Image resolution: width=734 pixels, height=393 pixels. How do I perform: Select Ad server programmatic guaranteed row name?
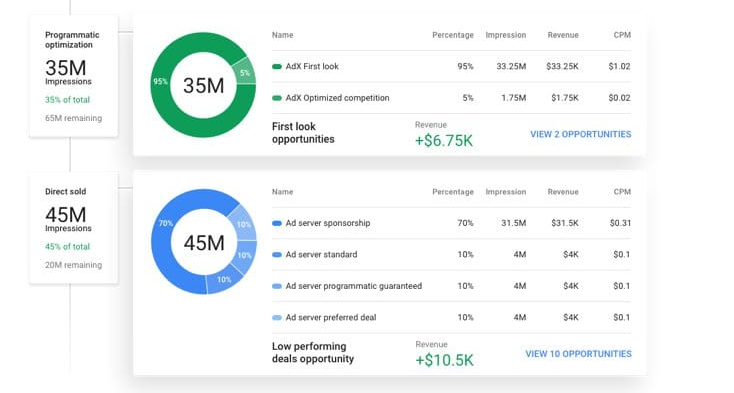click(353, 286)
